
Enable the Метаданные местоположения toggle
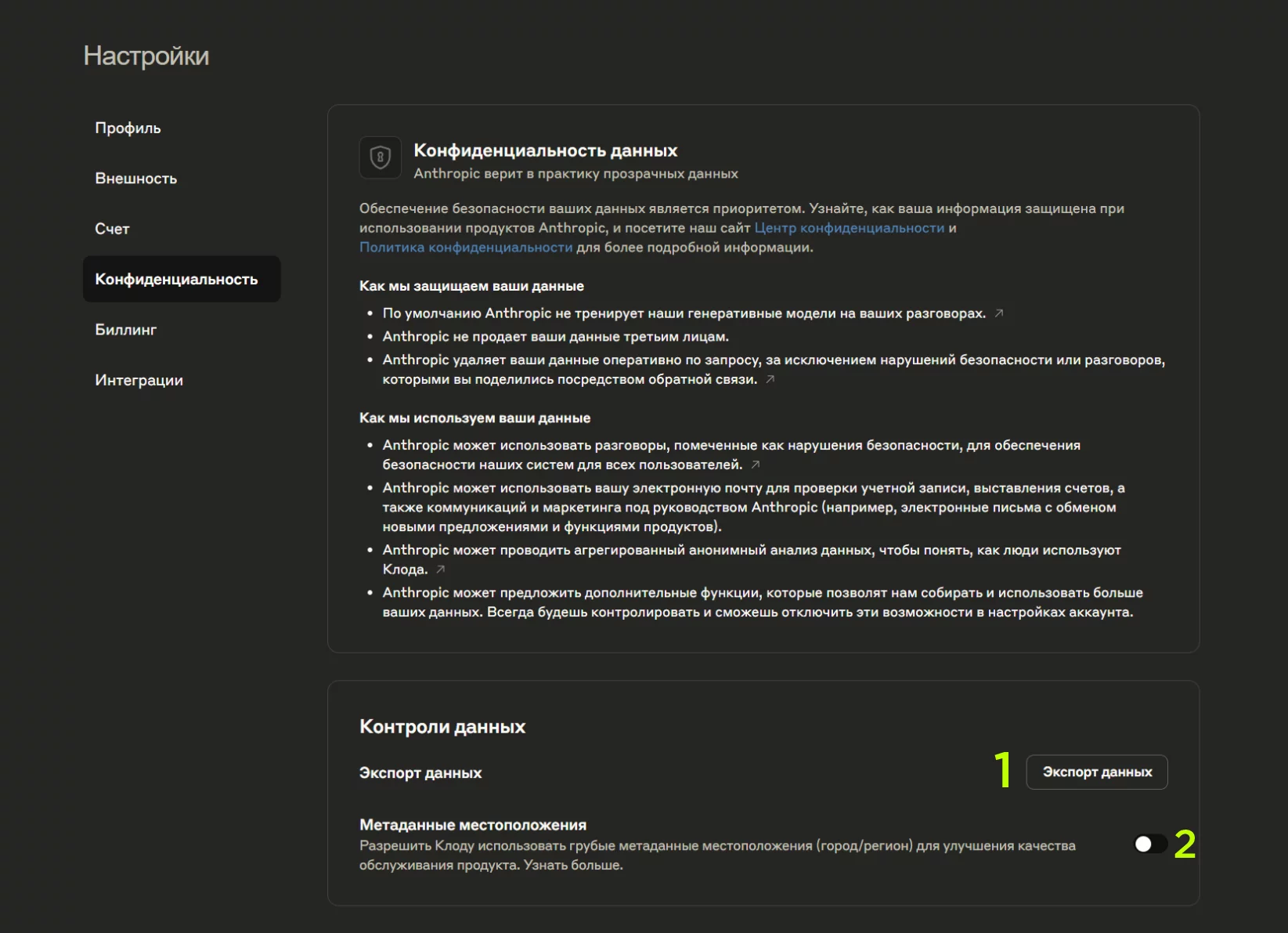click(x=1149, y=844)
